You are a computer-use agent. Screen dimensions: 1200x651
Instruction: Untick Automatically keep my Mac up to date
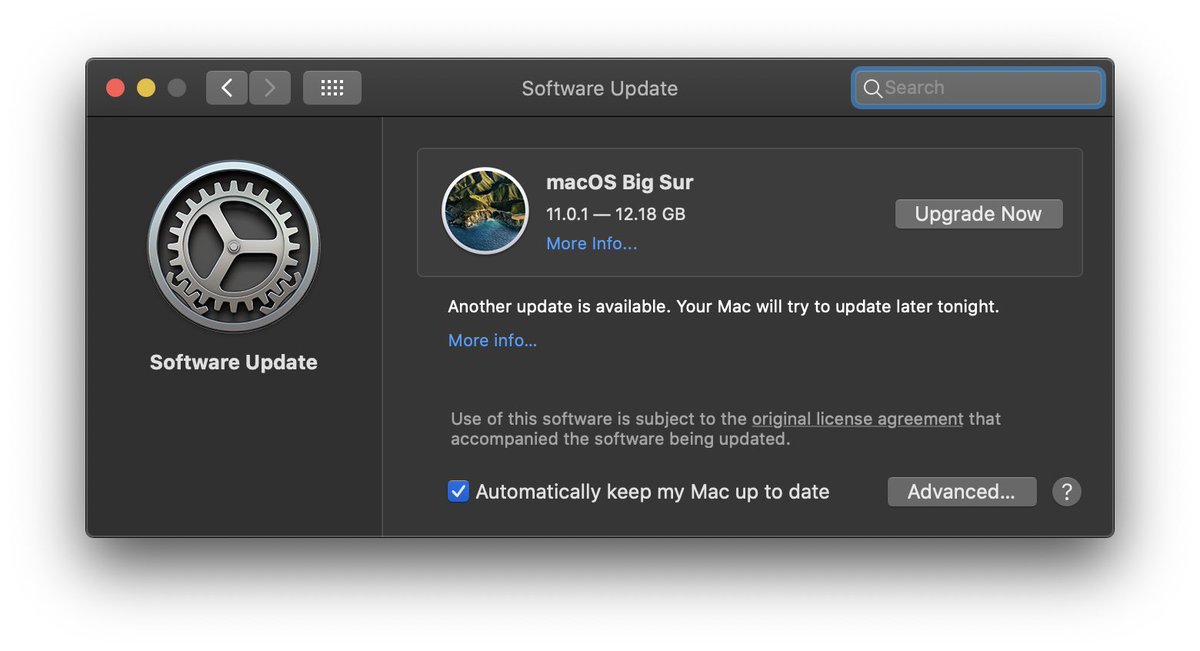pos(458,492)
